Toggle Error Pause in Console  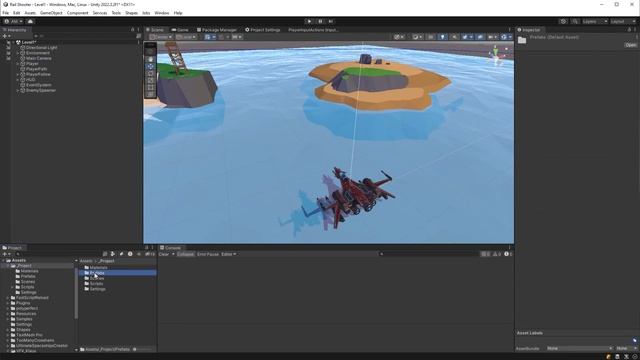tap(208, 254)
